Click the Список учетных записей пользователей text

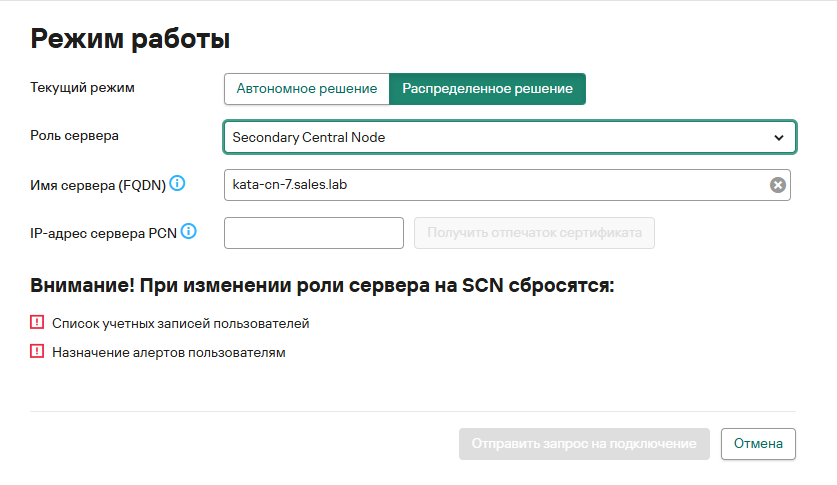181,323
